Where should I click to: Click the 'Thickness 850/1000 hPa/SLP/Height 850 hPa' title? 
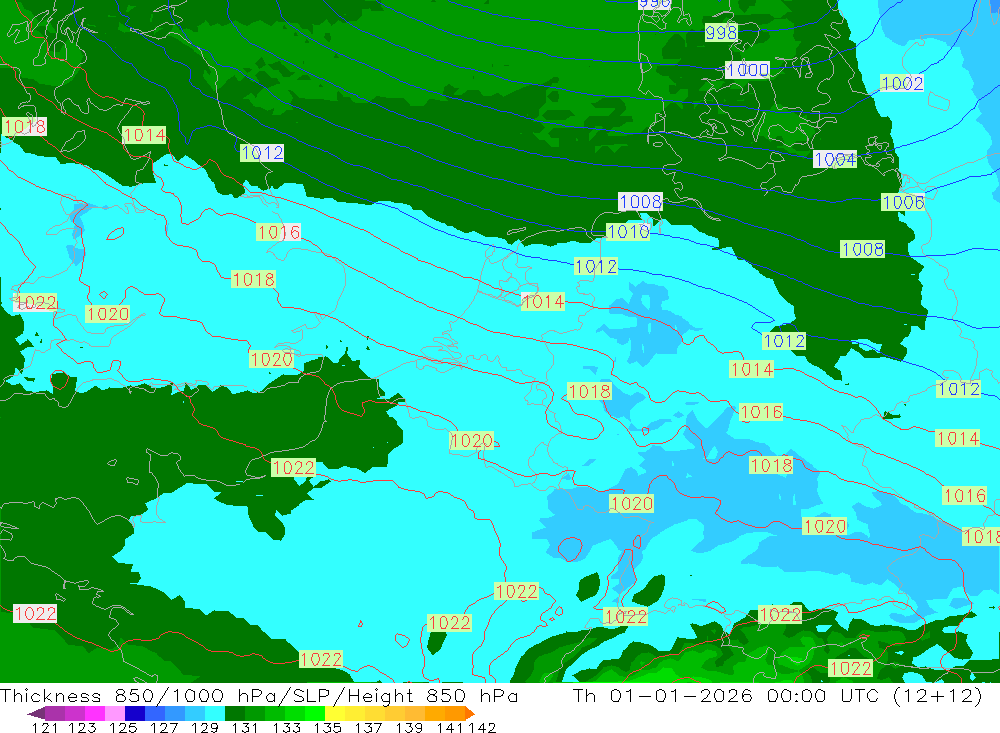point(259,695)
